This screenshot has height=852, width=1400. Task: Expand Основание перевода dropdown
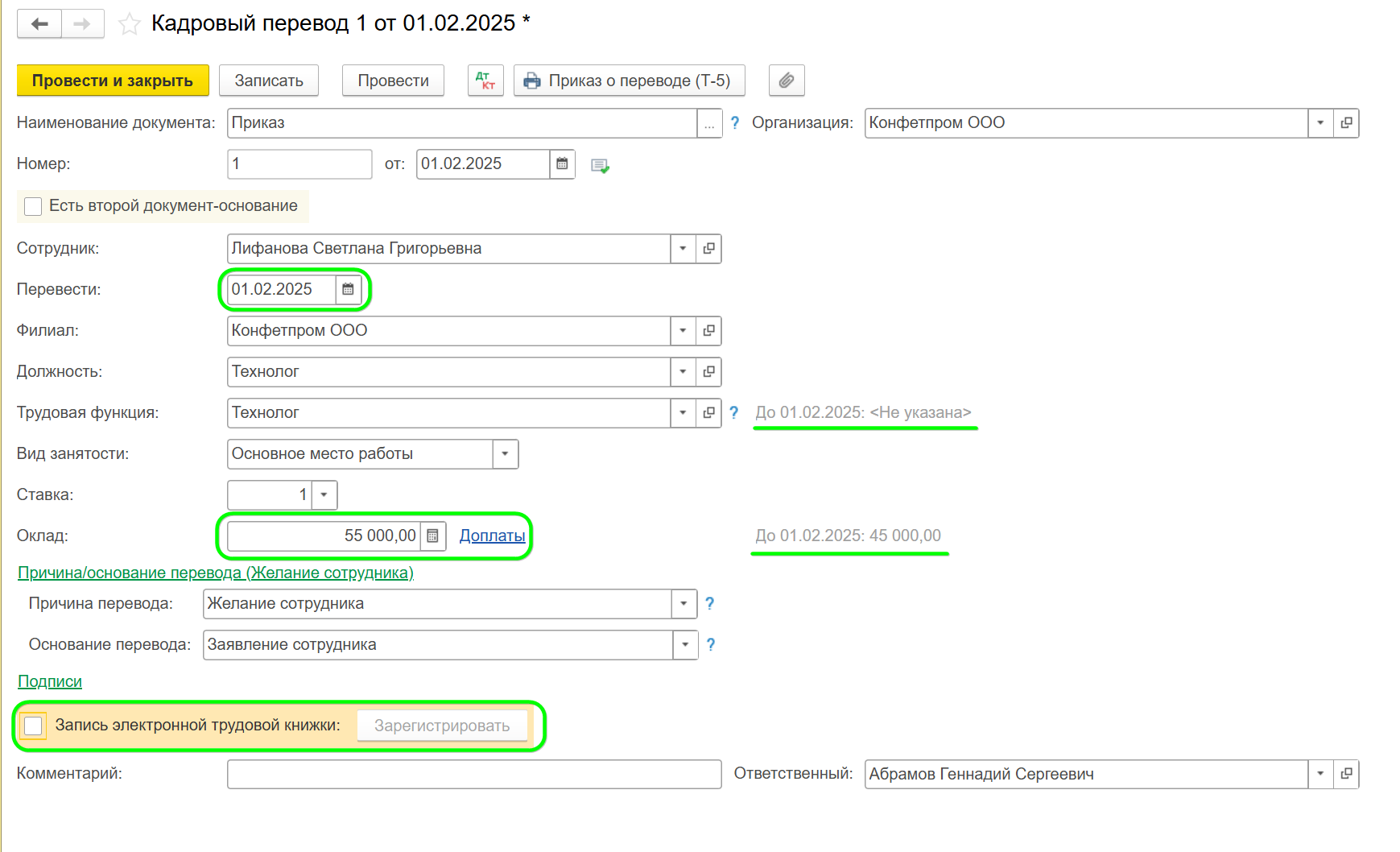pos(685,645)
